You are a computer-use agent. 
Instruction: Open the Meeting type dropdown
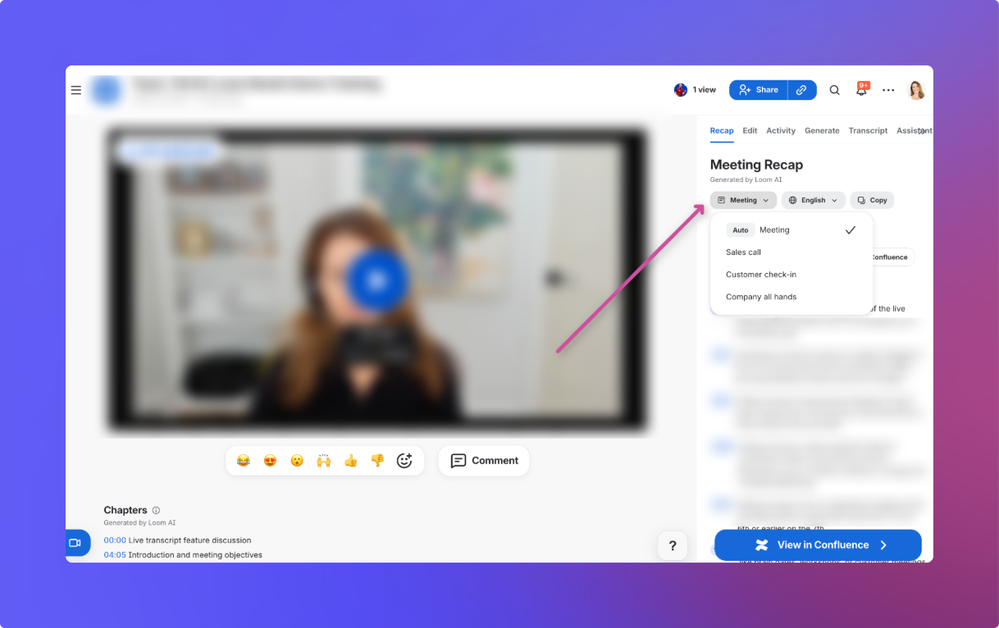pos(744,200)
